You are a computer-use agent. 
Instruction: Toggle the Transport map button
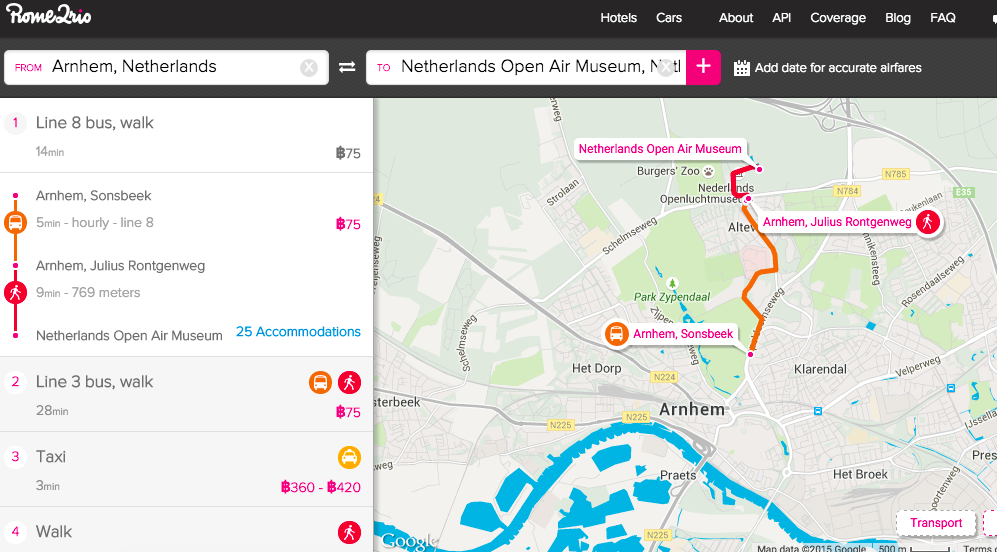coord(936,523)
